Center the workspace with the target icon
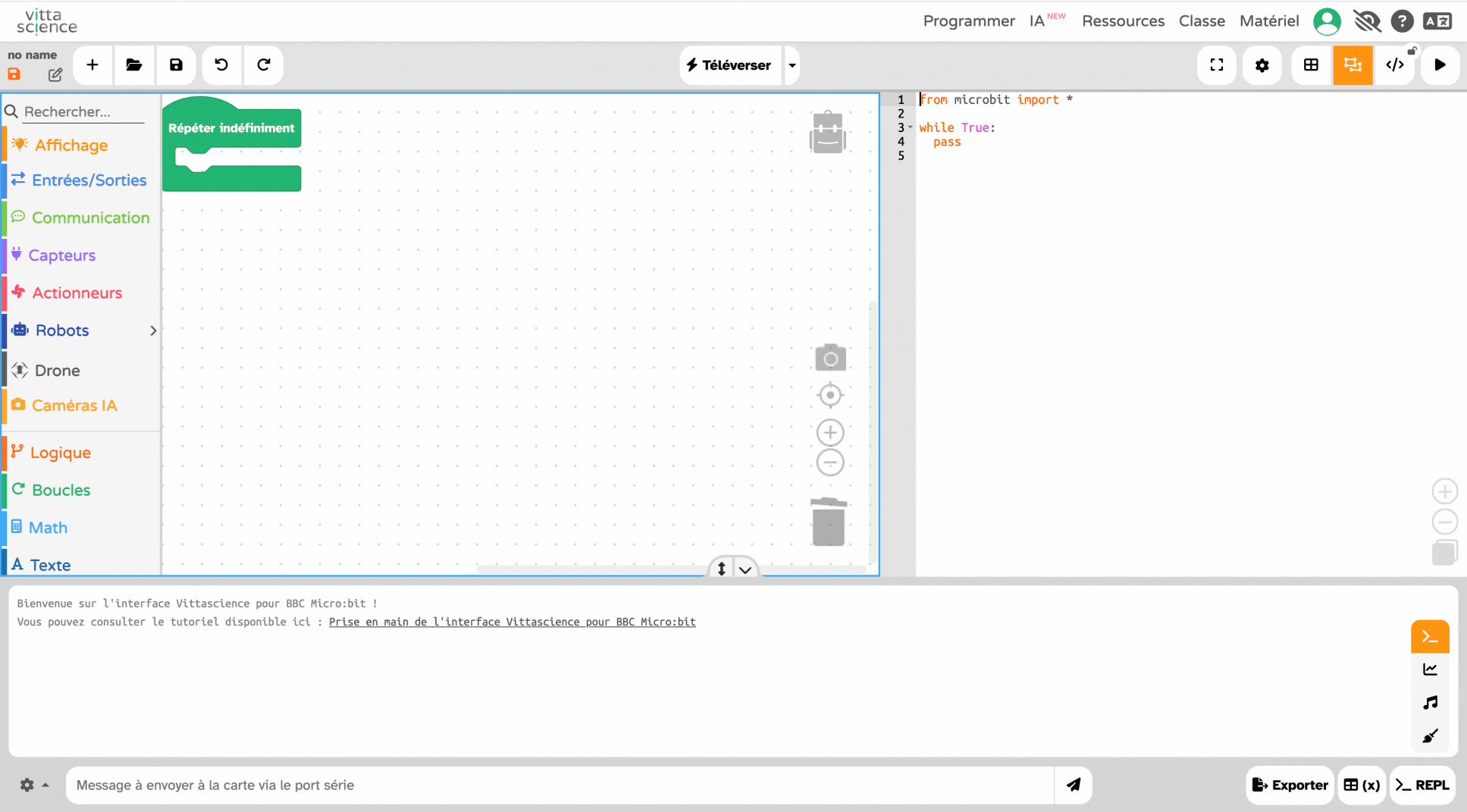 tap(830, 395)
